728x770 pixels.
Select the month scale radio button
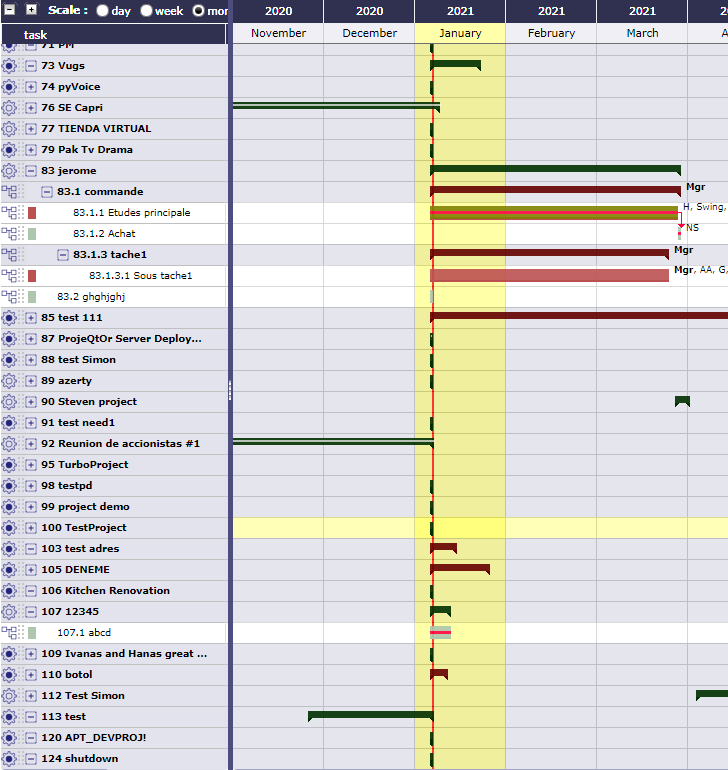(198, 11)
